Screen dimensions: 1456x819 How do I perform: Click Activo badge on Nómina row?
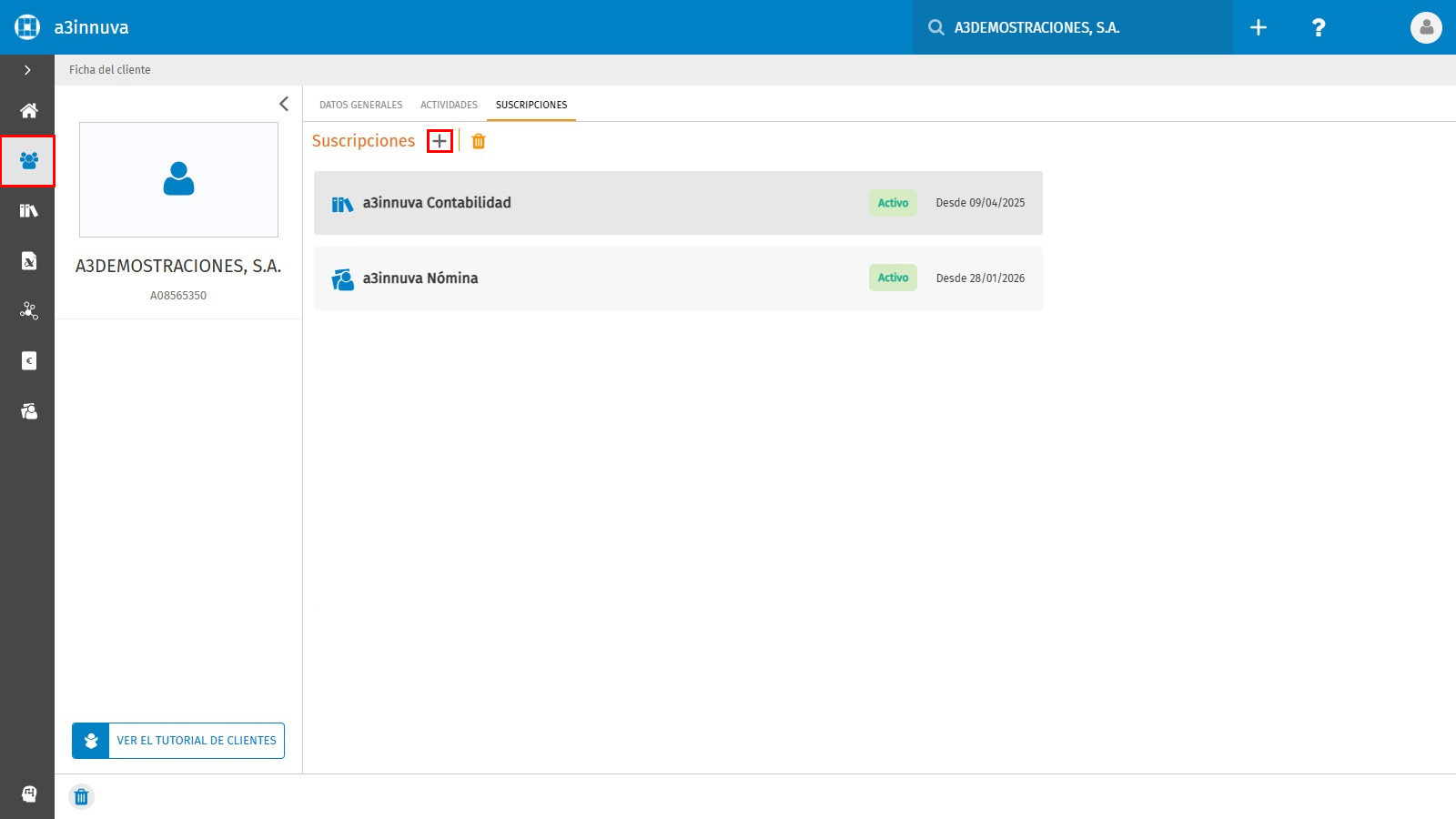[x=893, y=278]
